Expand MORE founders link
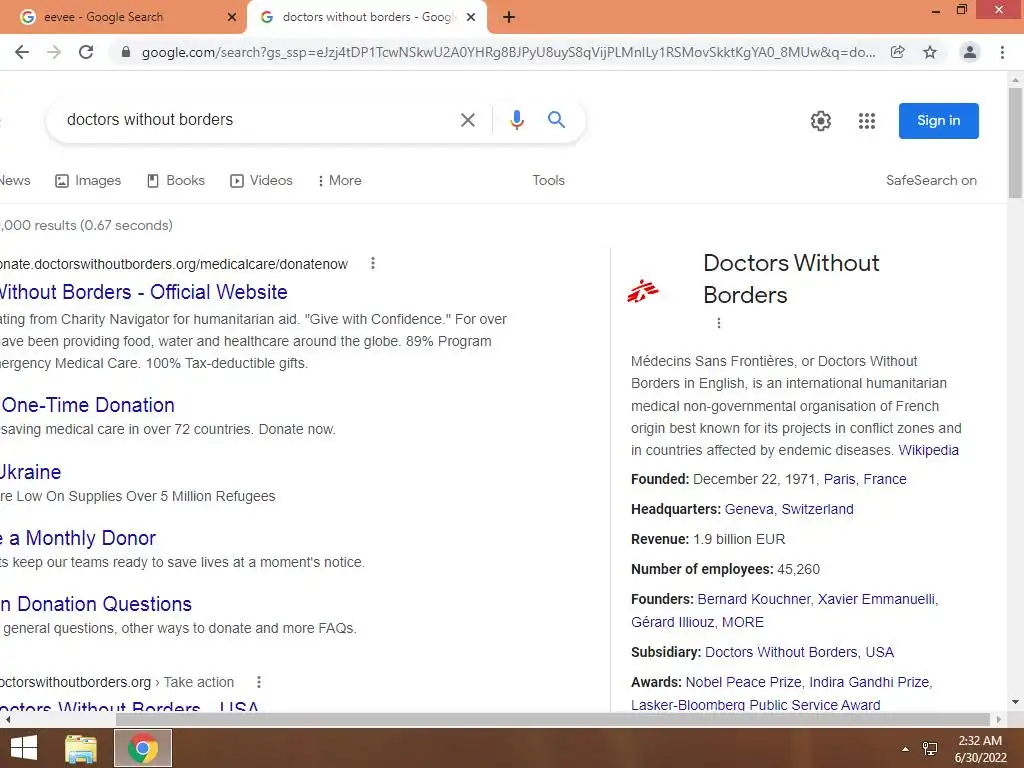 click(x=743, y=622)
